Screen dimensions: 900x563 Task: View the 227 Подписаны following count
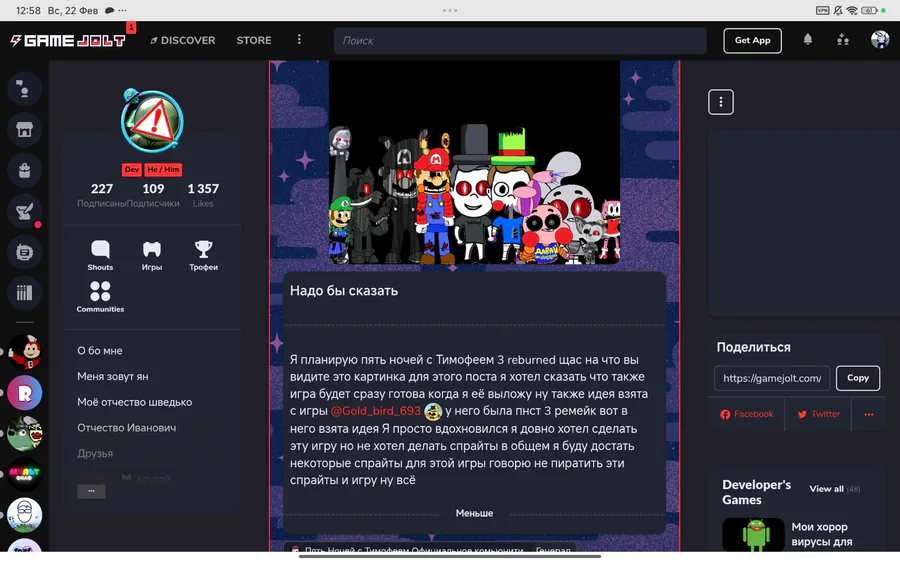point(102,195)
